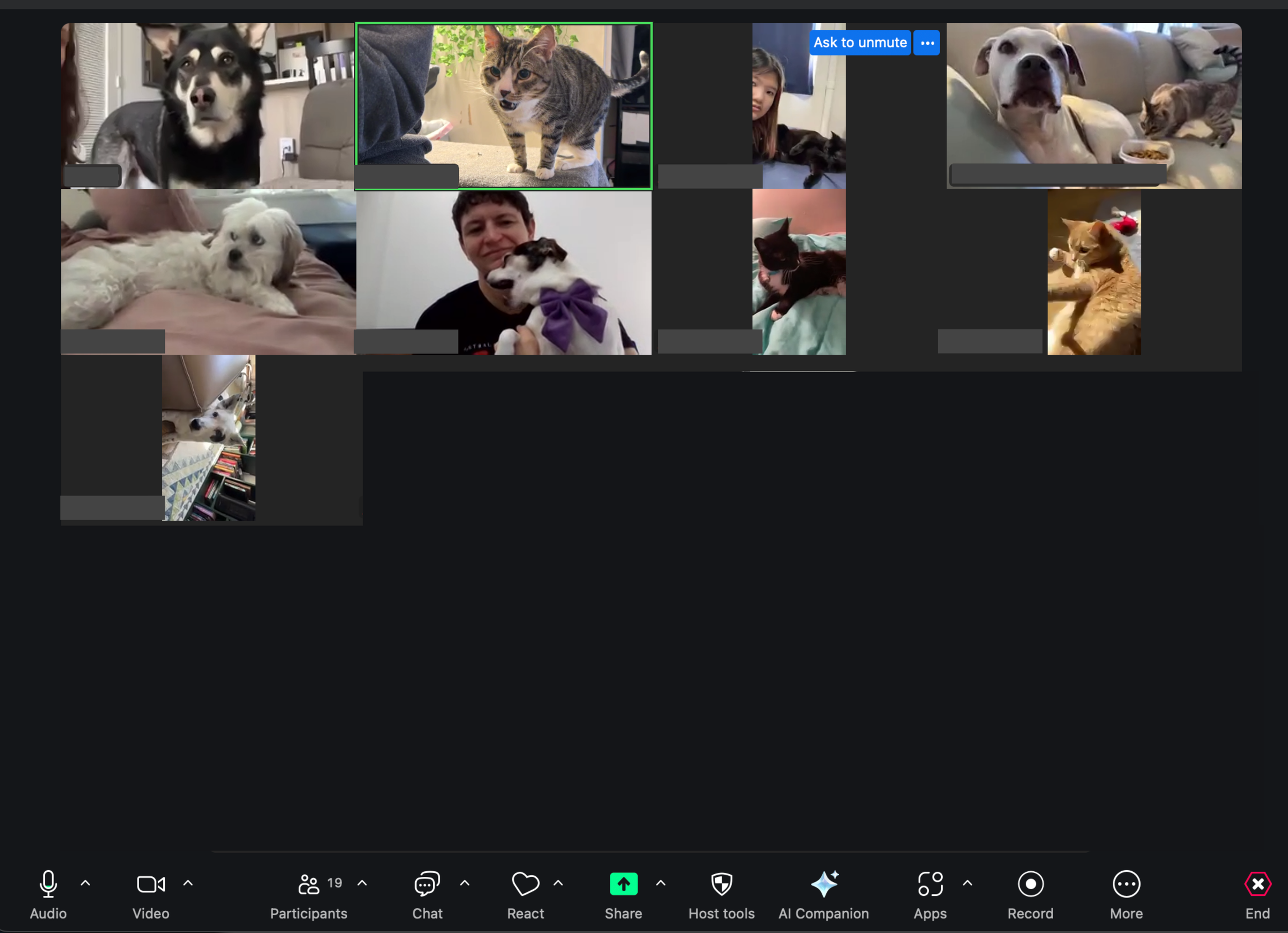Start recording the meeting
This screenshot has height=933, width=1288.
1031,884
